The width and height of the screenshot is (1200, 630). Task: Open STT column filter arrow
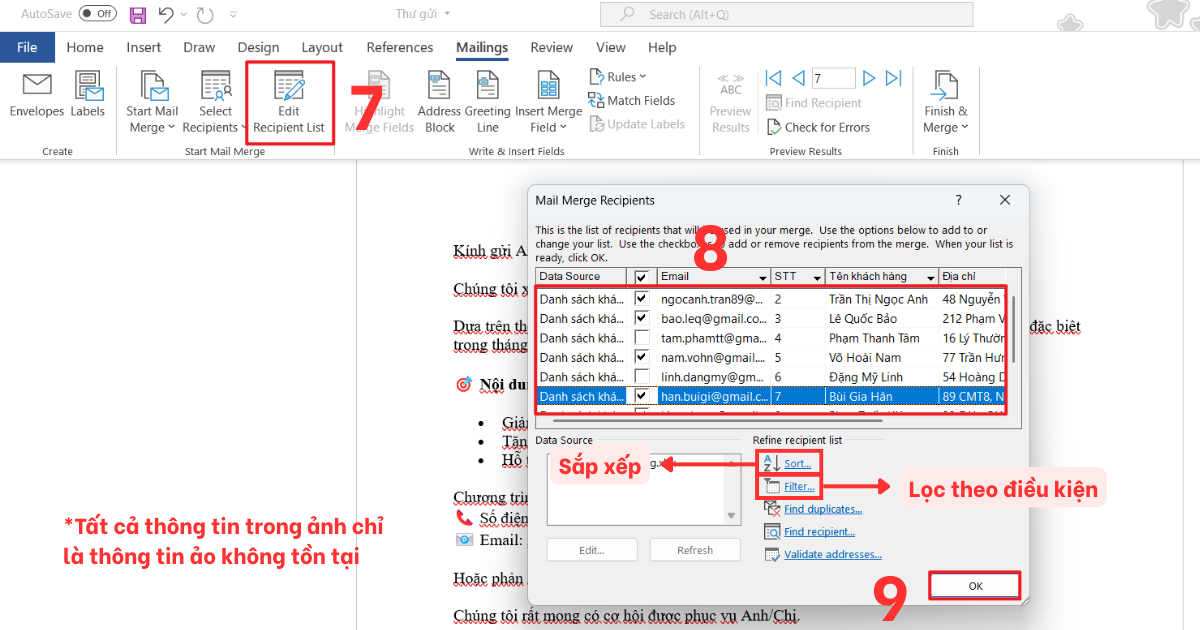click(x=817, y=277)
